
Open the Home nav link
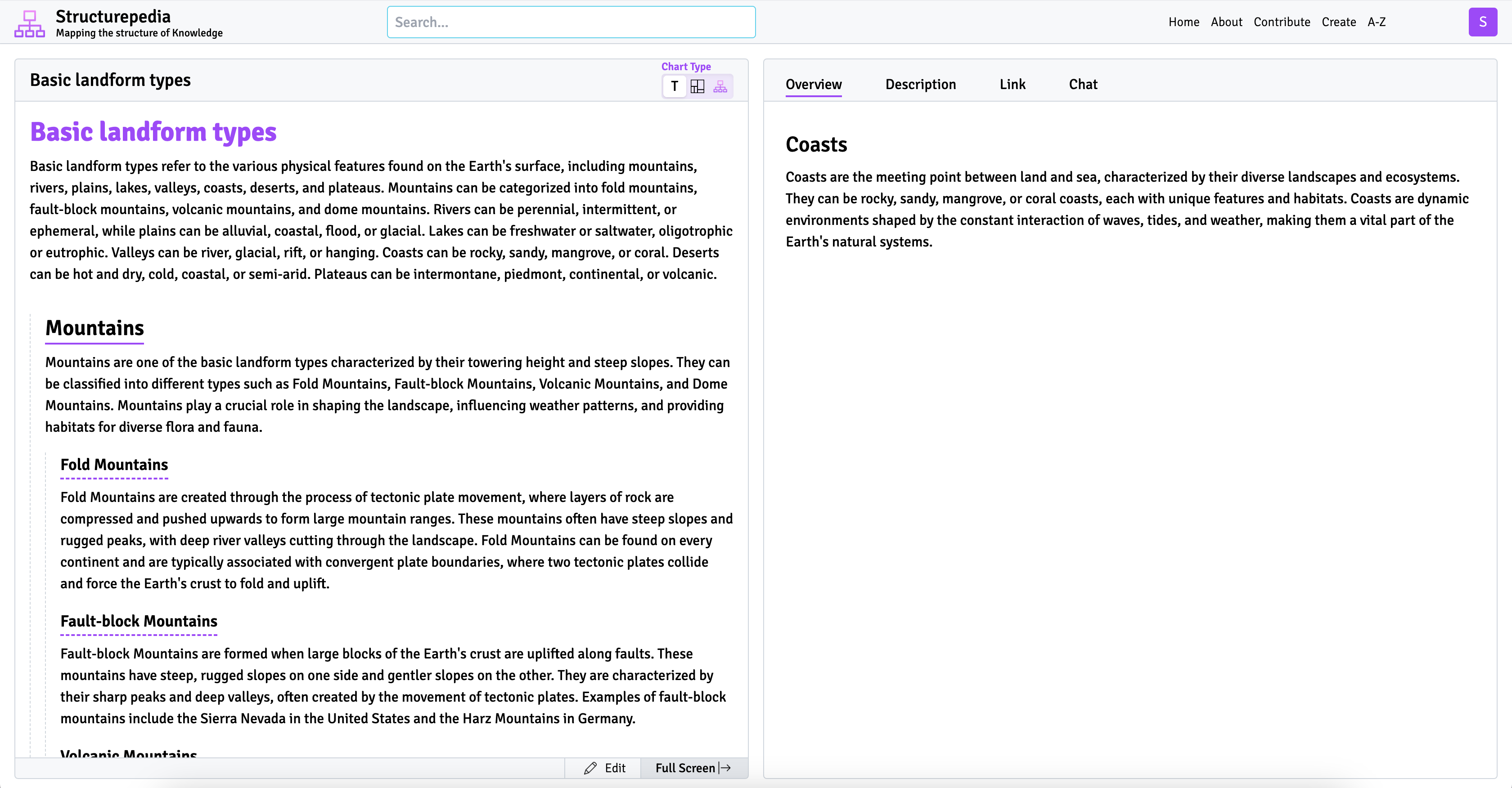1183,22
